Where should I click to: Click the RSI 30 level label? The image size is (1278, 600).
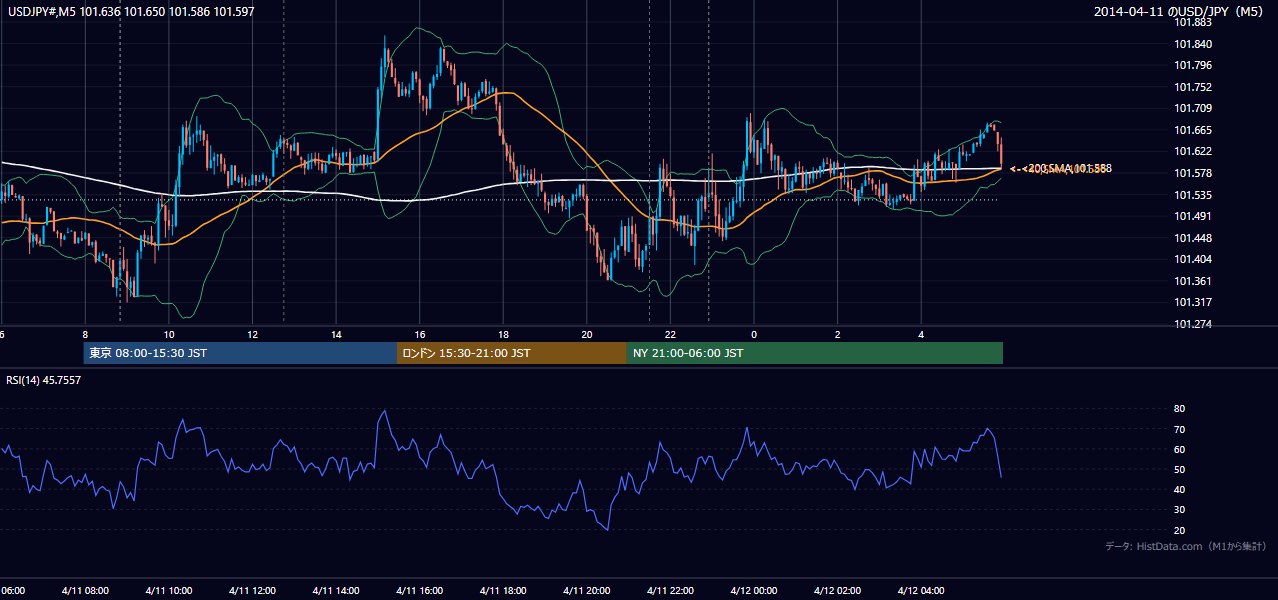pos(1179,510)
